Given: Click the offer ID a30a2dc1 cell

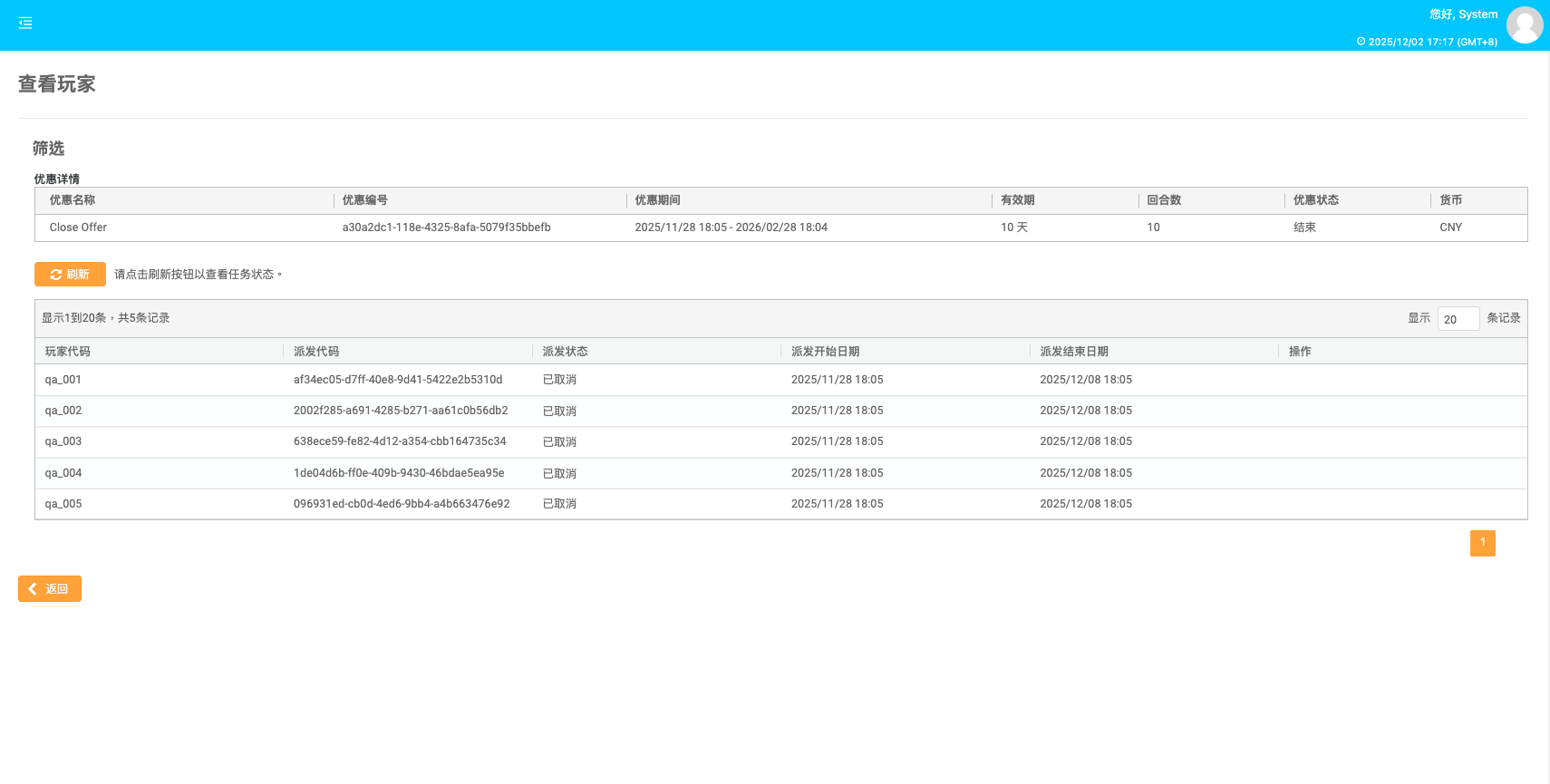Looking at the screenshot, I should click(x=446, y=227).
